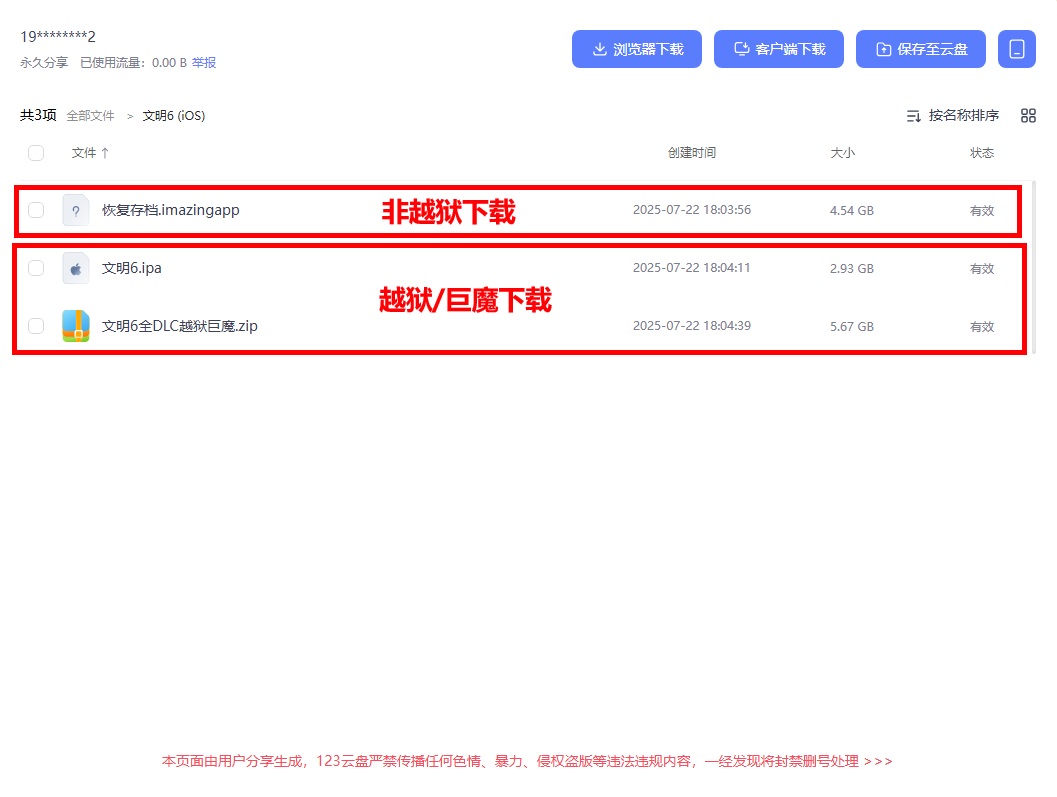
Task: Open the 按名称排序 sort options
Action: (x=961, y=115)
